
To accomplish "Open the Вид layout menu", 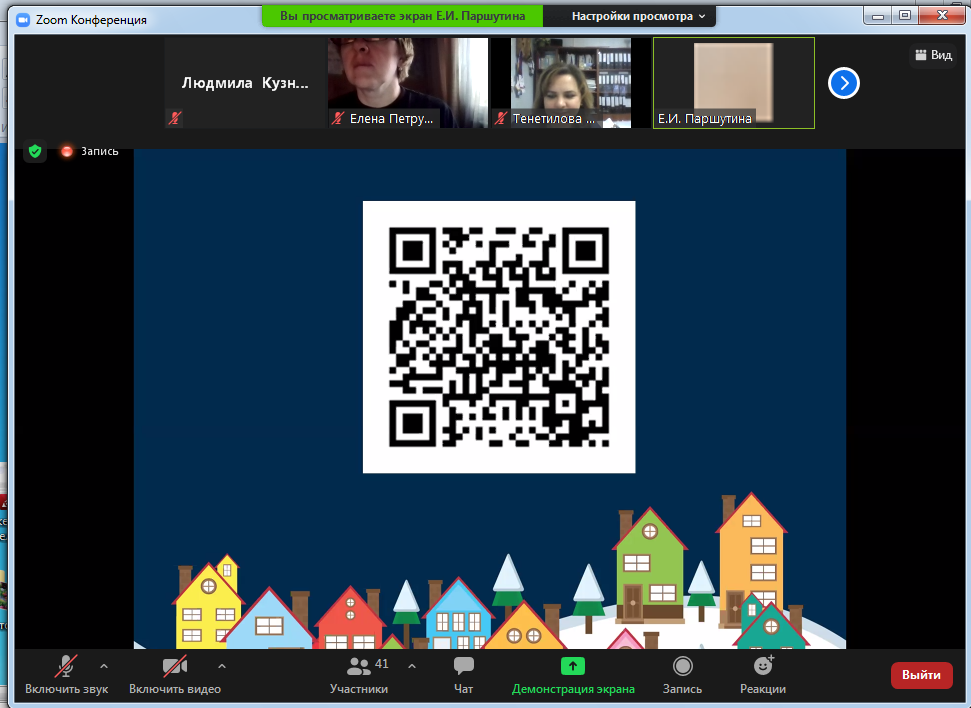I will click(x=932, y=55).
